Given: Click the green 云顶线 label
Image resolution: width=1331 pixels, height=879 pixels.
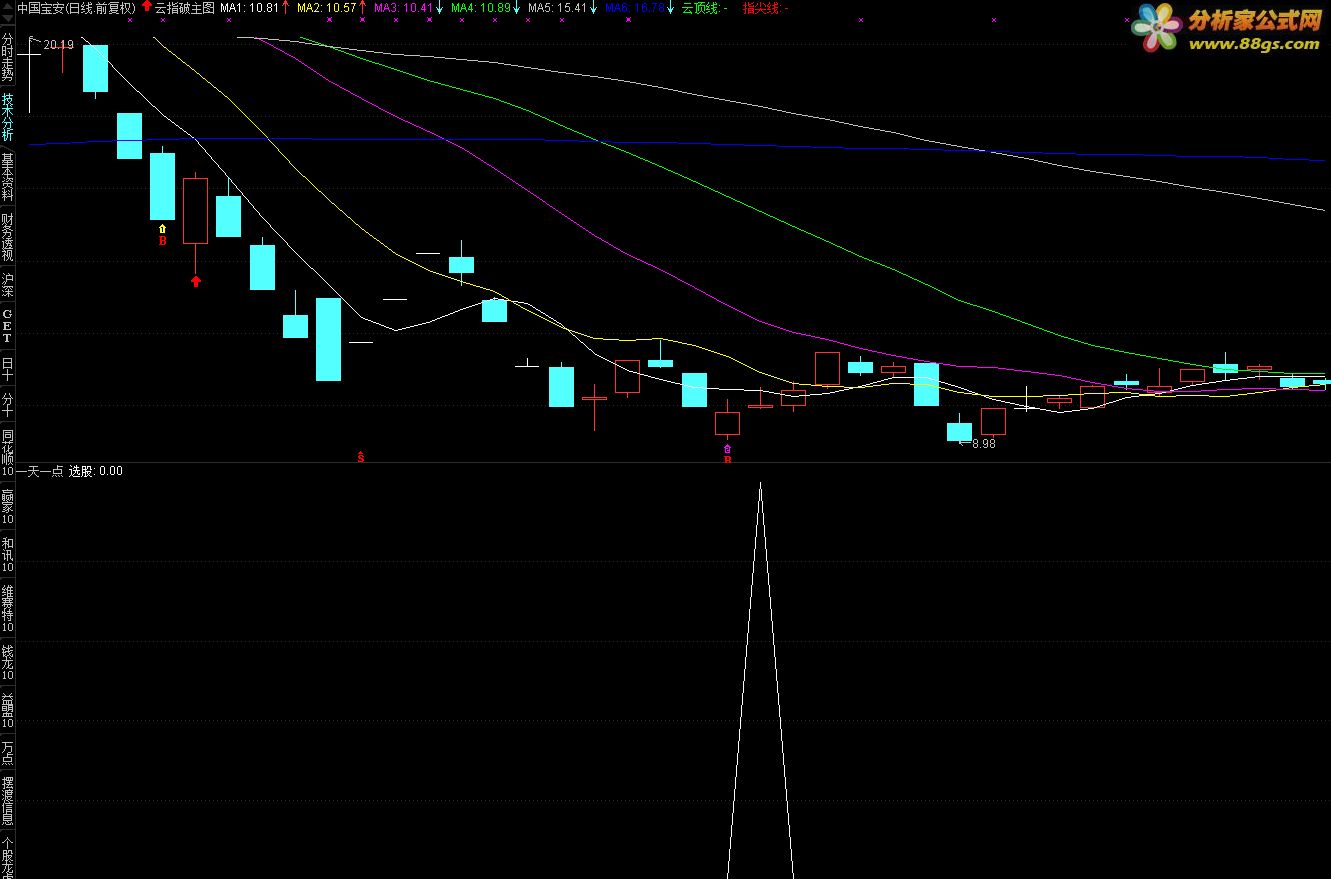Looking at the screenshot, I should (704, 7).
